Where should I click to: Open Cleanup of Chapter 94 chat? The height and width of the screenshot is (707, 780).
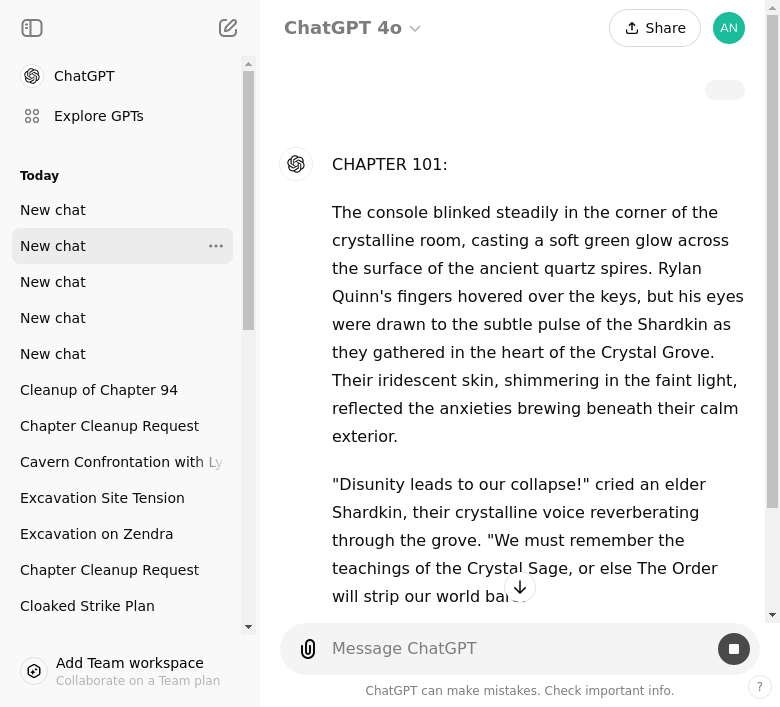point(99,390)
